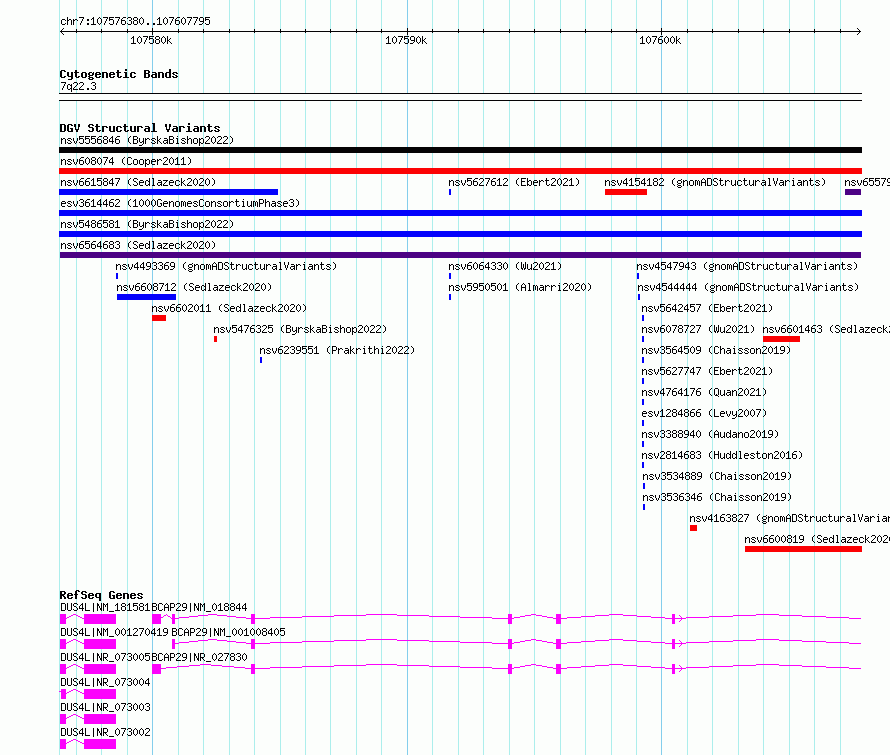Viewport: 890px width, 755px height.
Task: Click the blue bar beneath esv3614462
Action: [x=460, y=213]
